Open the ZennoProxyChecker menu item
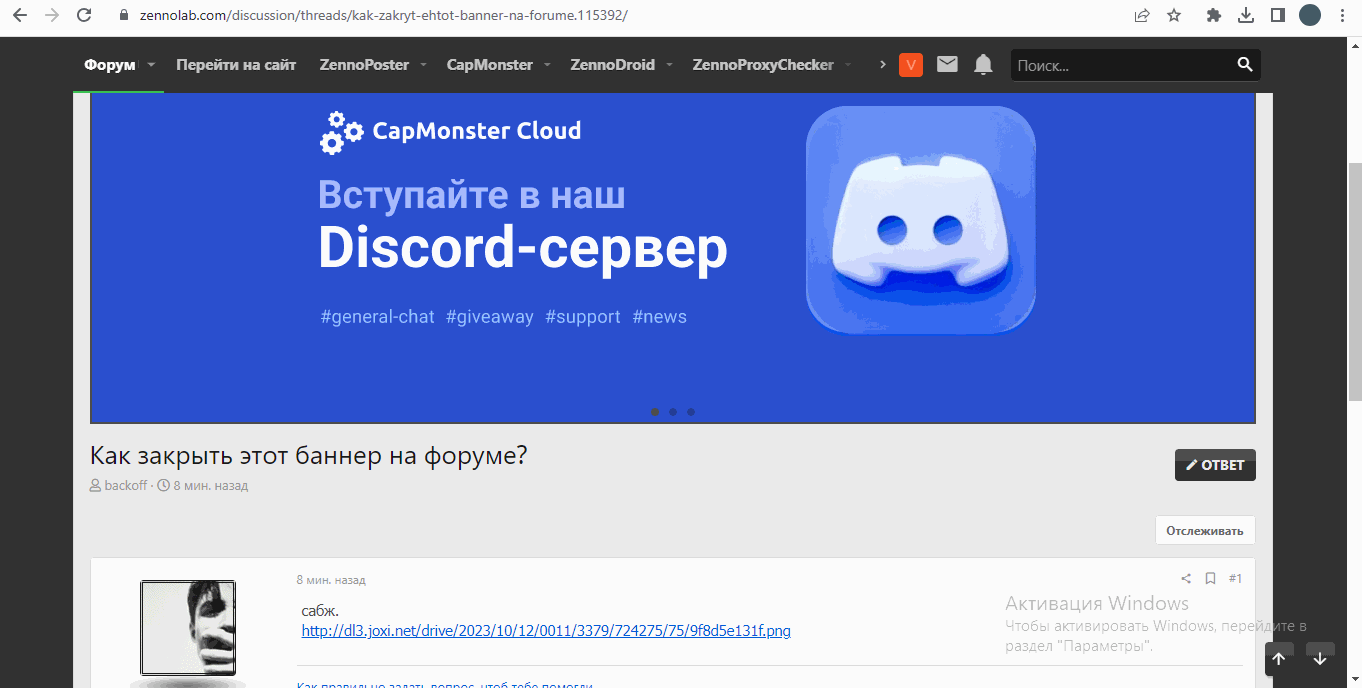 763,65
